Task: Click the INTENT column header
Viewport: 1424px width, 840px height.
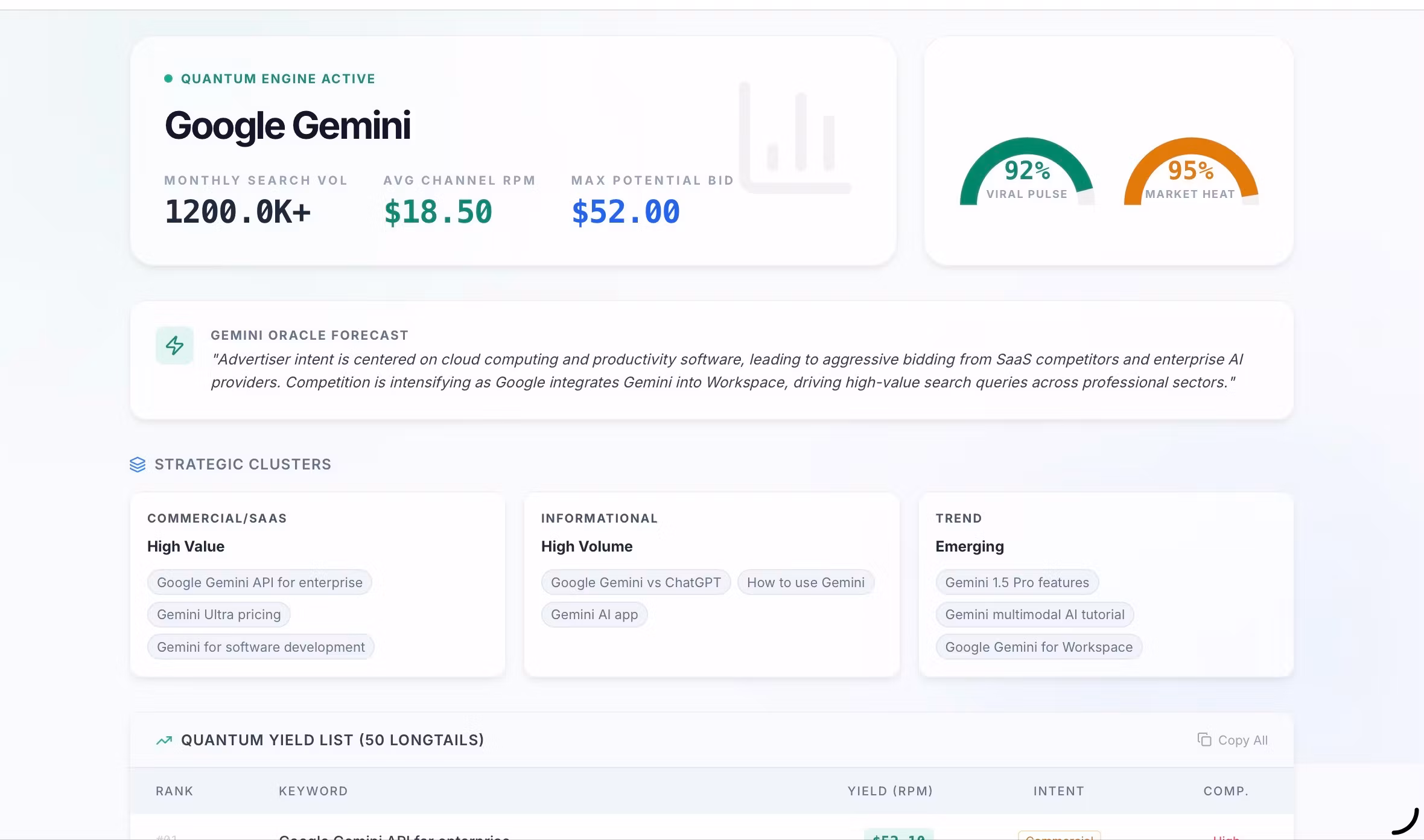Action: point(1059,791)
